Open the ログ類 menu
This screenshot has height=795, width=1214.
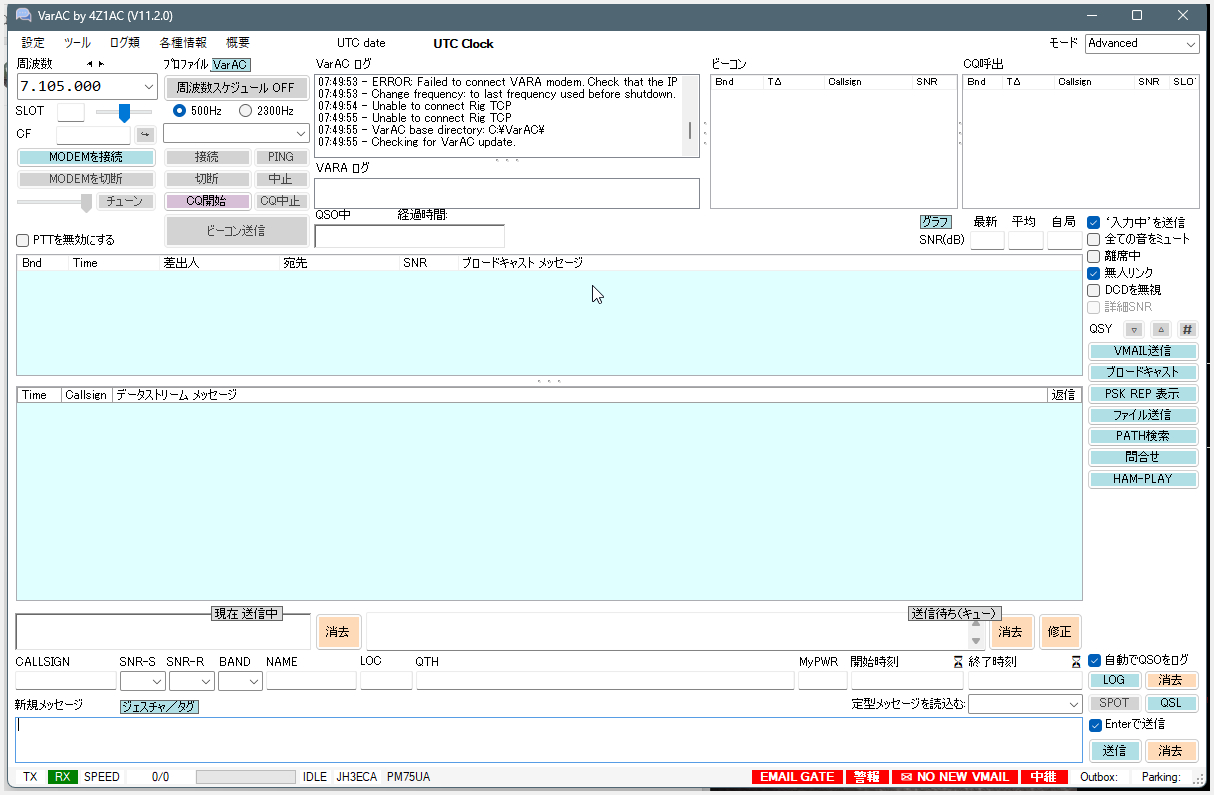(x=125, y=43)
